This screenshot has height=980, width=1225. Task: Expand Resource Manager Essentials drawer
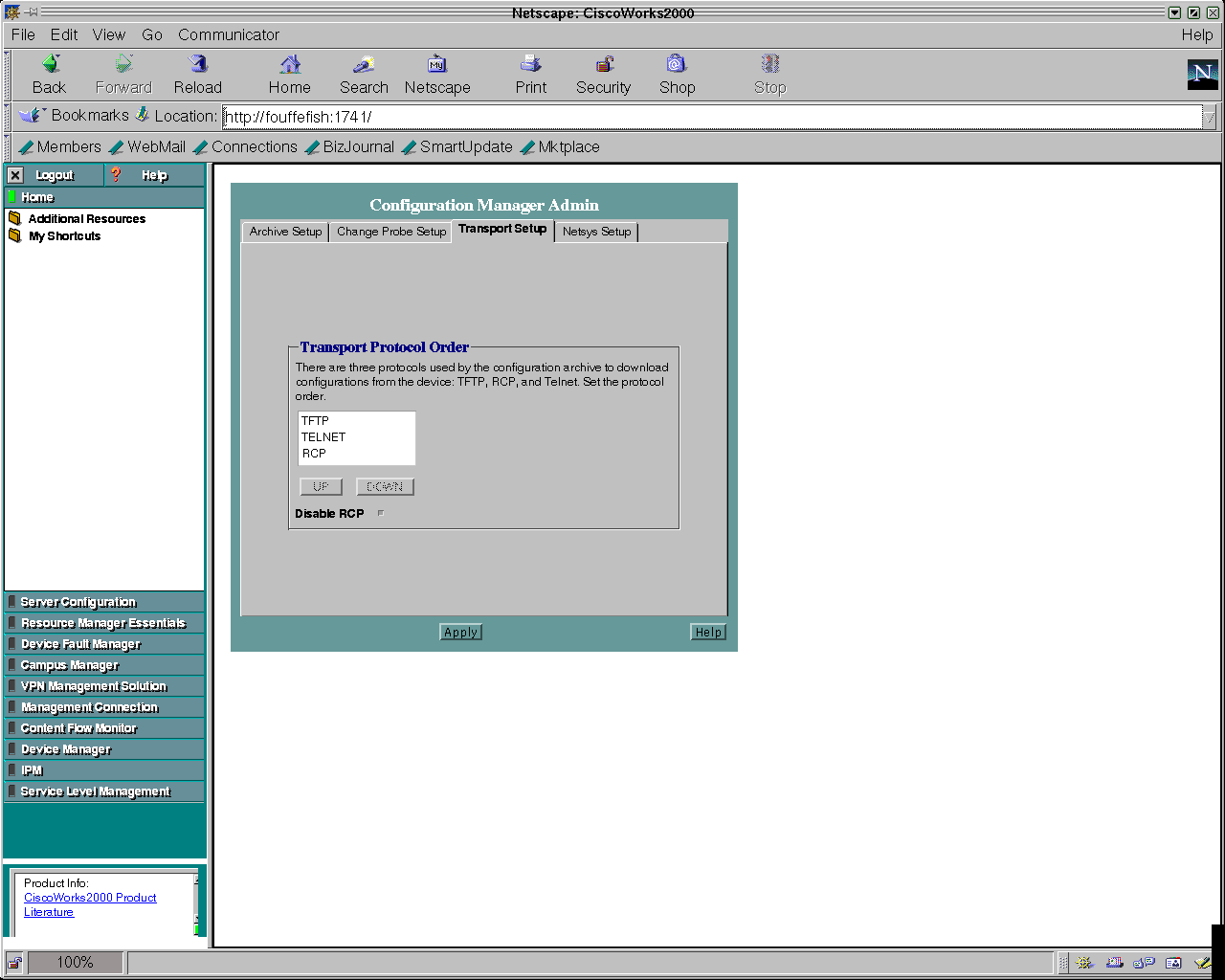pos(104,623)
